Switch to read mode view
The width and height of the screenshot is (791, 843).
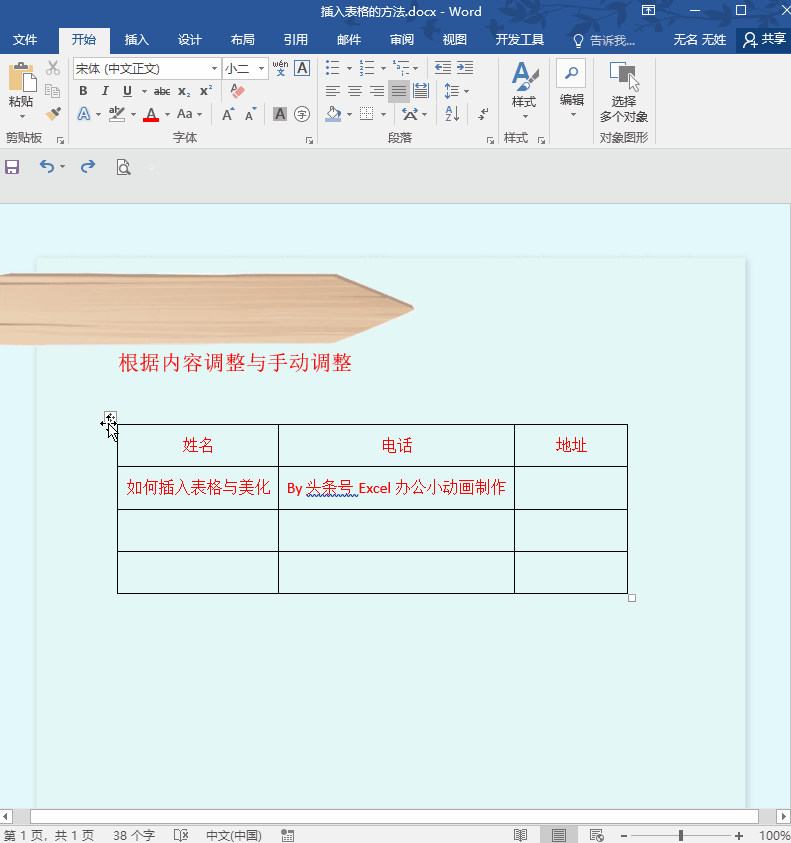pos(520,835)
